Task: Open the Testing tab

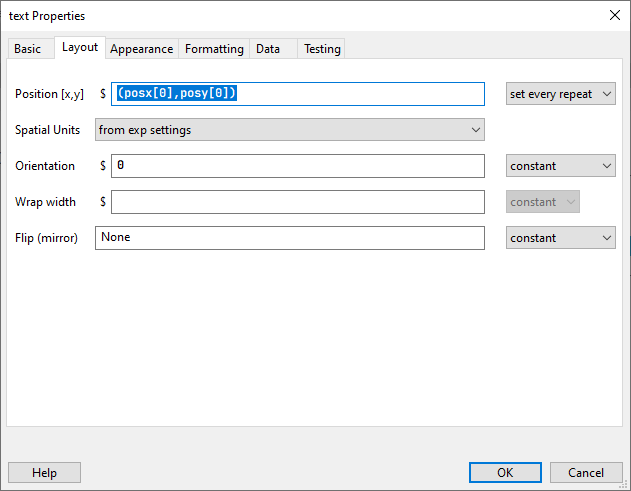Action: [x=322, y=48]
